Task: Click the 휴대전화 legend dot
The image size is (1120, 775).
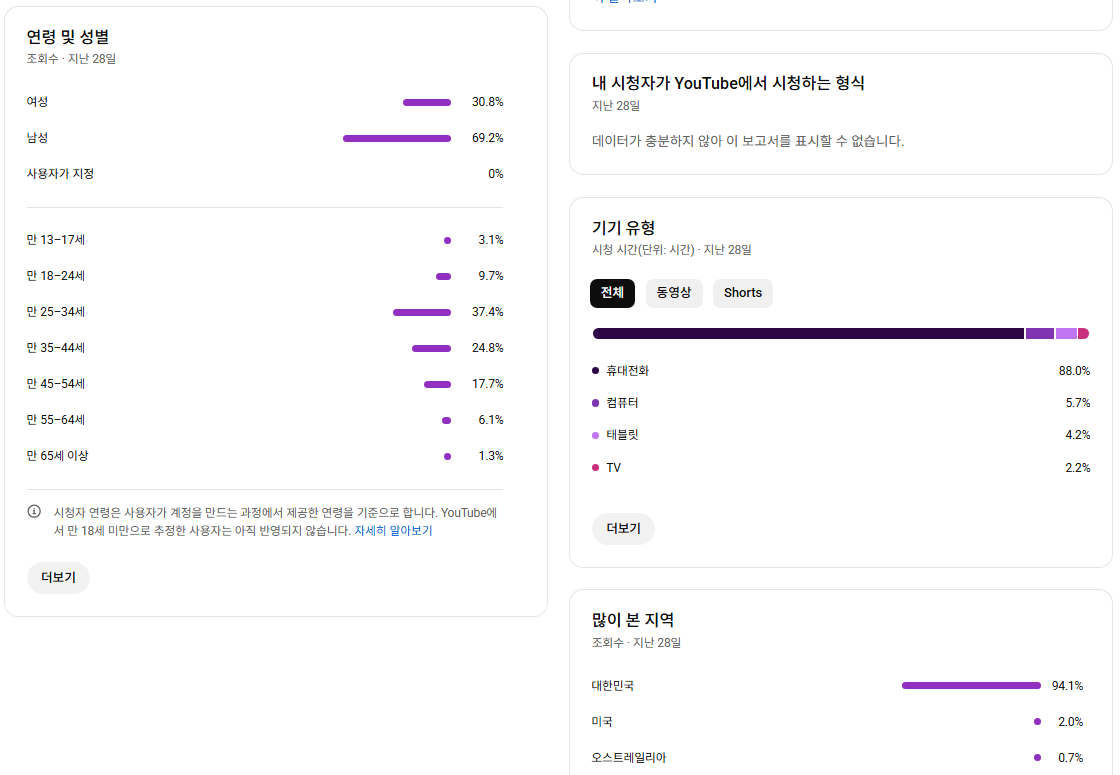Action: pos(596,371)
